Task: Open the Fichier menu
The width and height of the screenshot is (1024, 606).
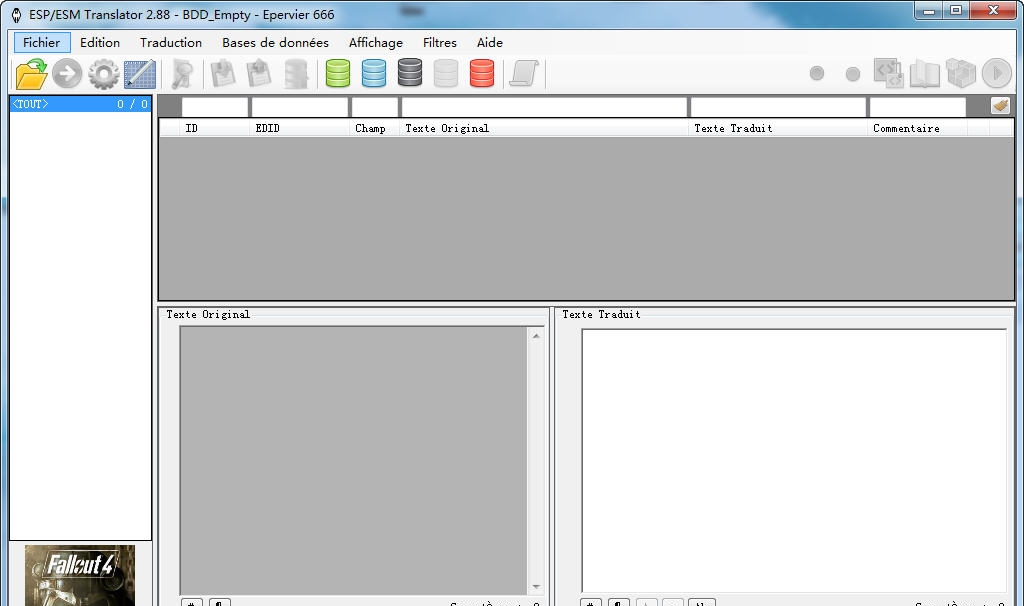Action: pyautogui.click(x=42, y=43)
